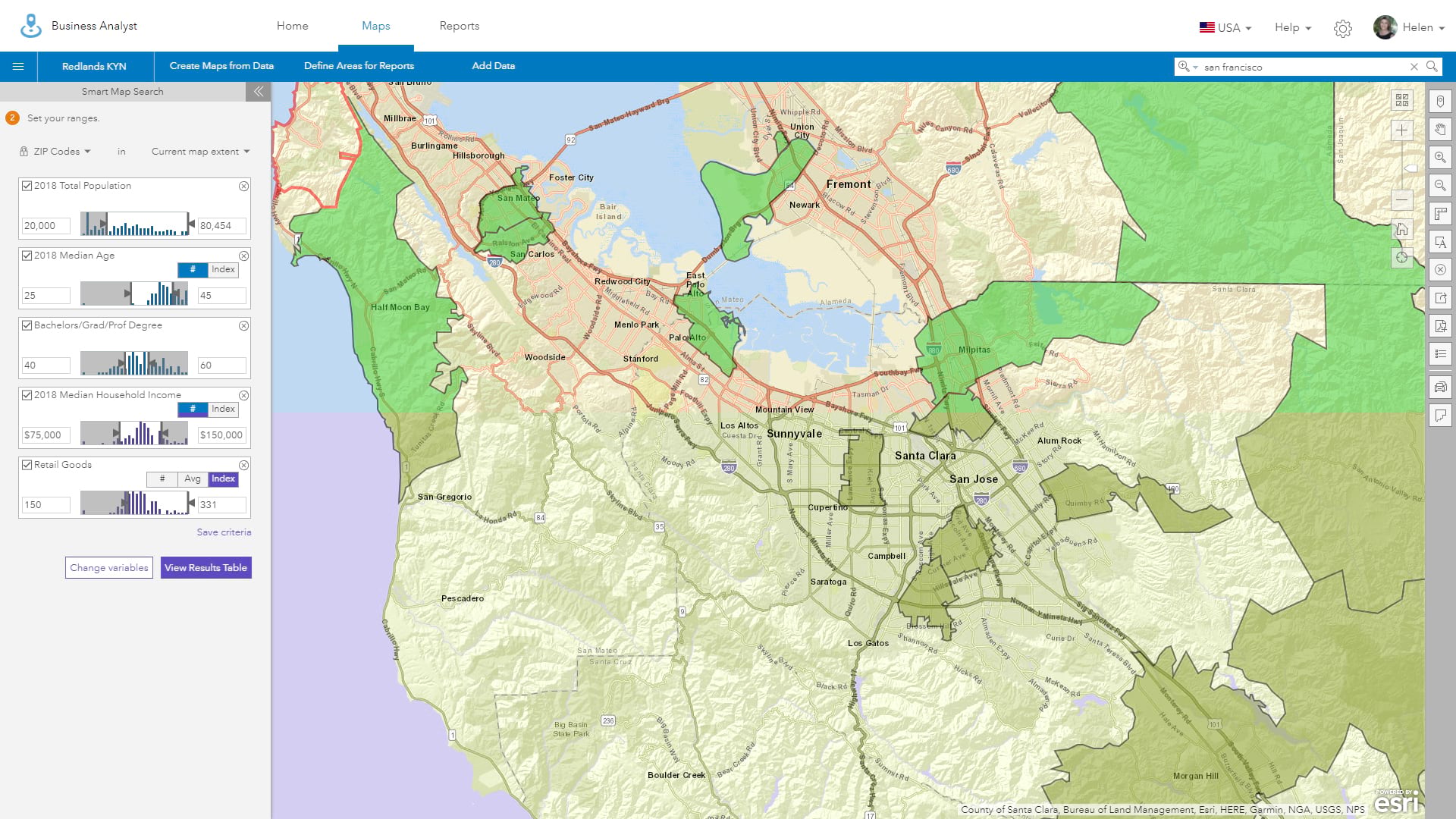Open the settings gear icon
This screenshot has width=1456, height=819.
(1343, 28)
